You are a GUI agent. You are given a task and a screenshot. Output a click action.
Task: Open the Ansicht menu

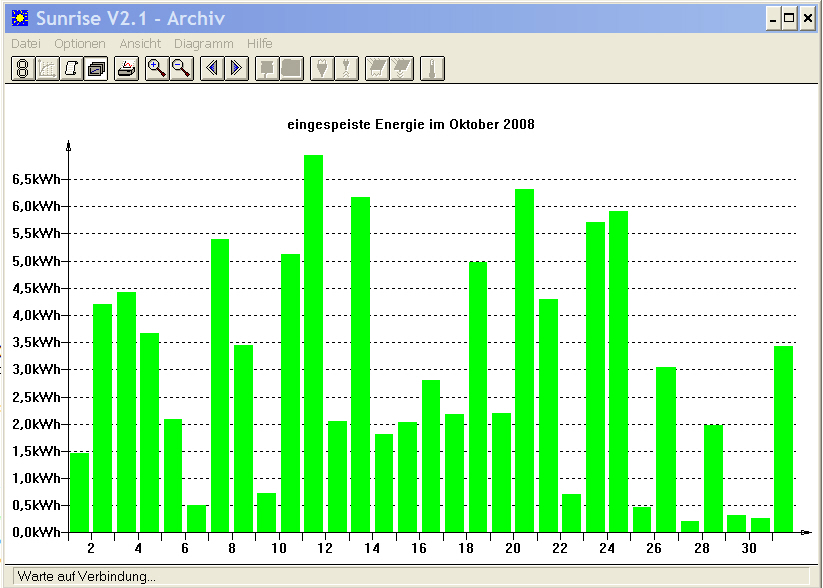[x=140, y=44]
